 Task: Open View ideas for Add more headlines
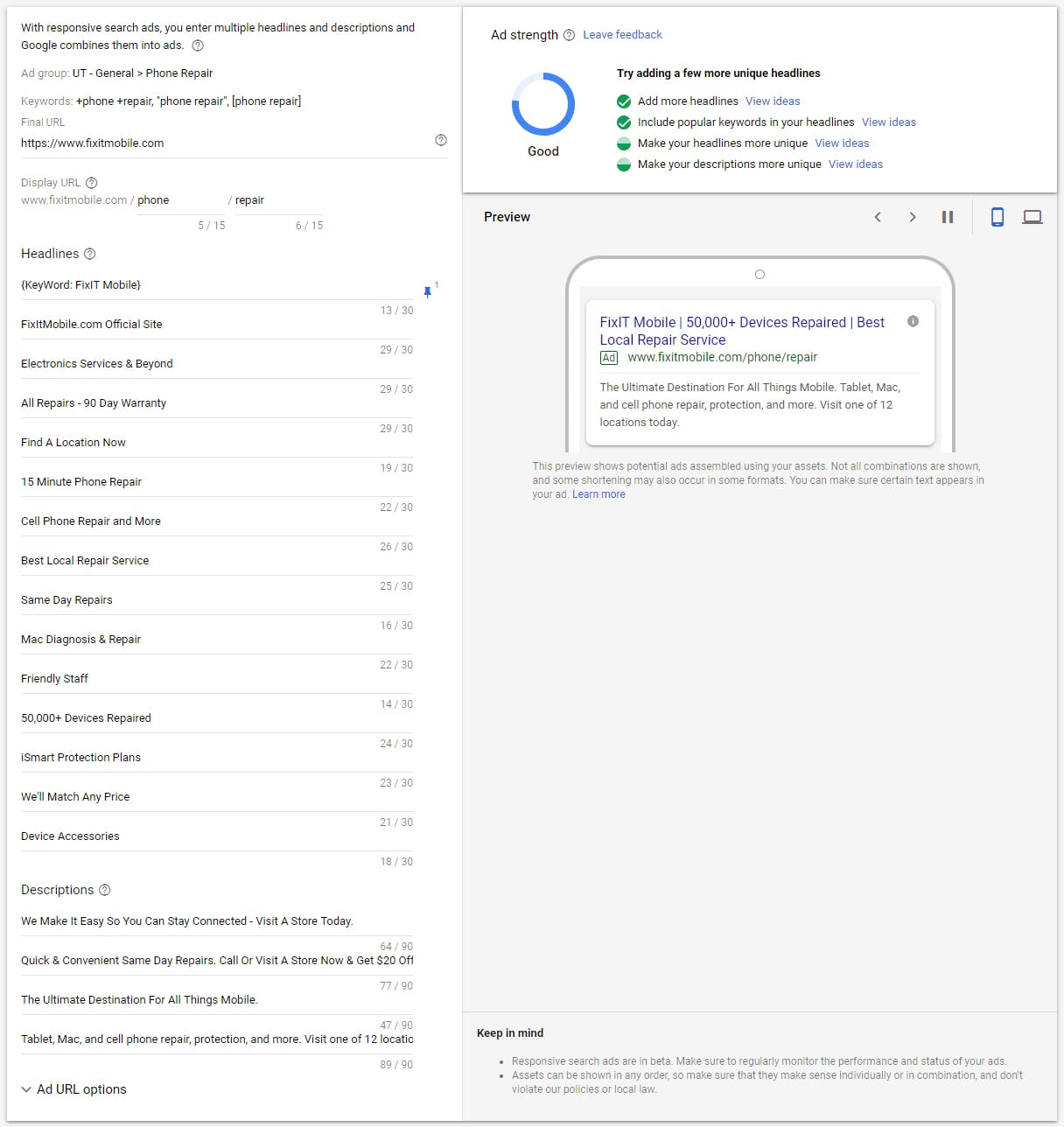[773, 101]
